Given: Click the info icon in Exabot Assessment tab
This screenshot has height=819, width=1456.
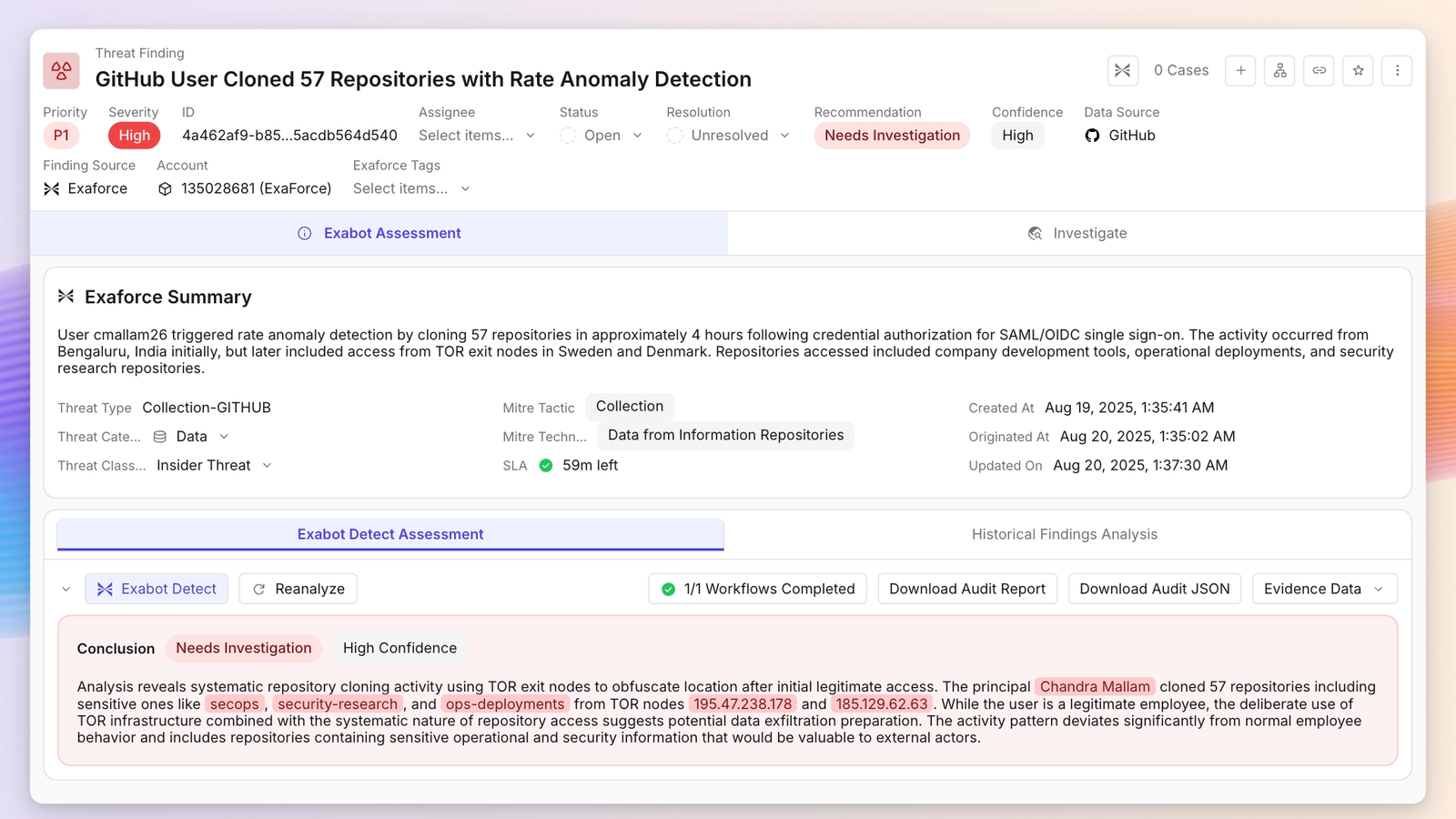Looking at the screenshot, I should pos(305,234).
